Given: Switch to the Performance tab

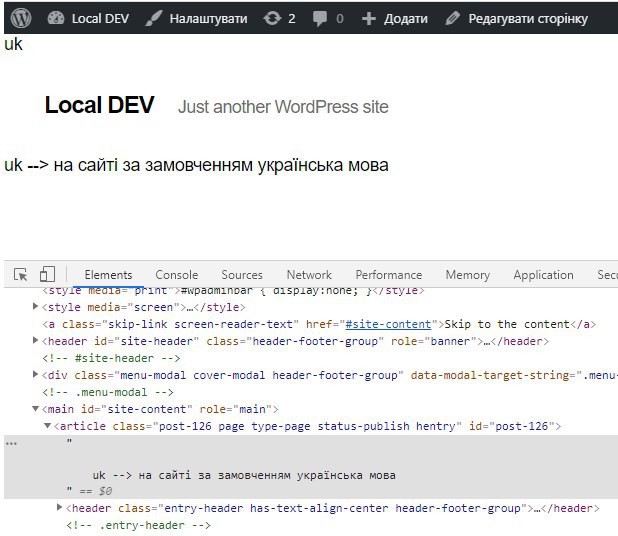Looking at the screenshot, I should click(x=389, y=275).
